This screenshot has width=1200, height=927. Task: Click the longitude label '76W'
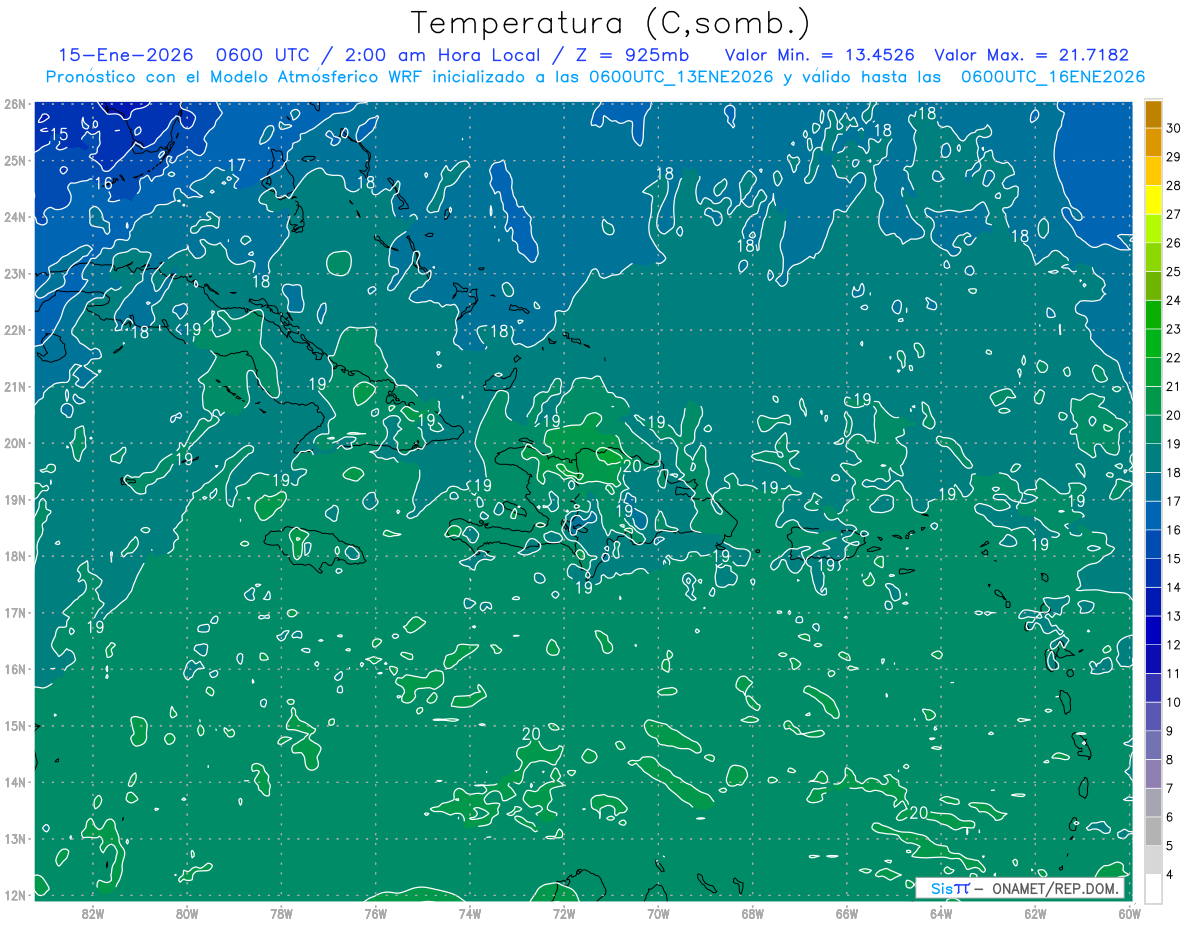click(x=376, y=913)
